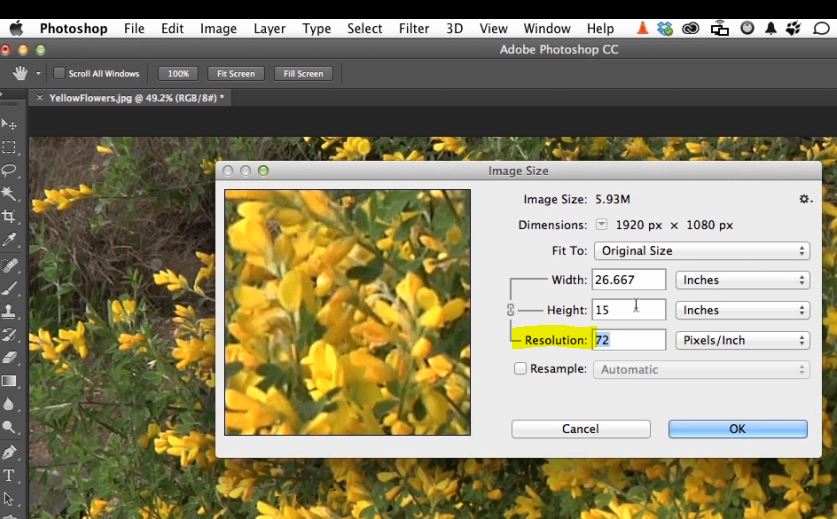Click OK to confirm Image Size
Screen dimensions: 837x519
pos(737,429)
